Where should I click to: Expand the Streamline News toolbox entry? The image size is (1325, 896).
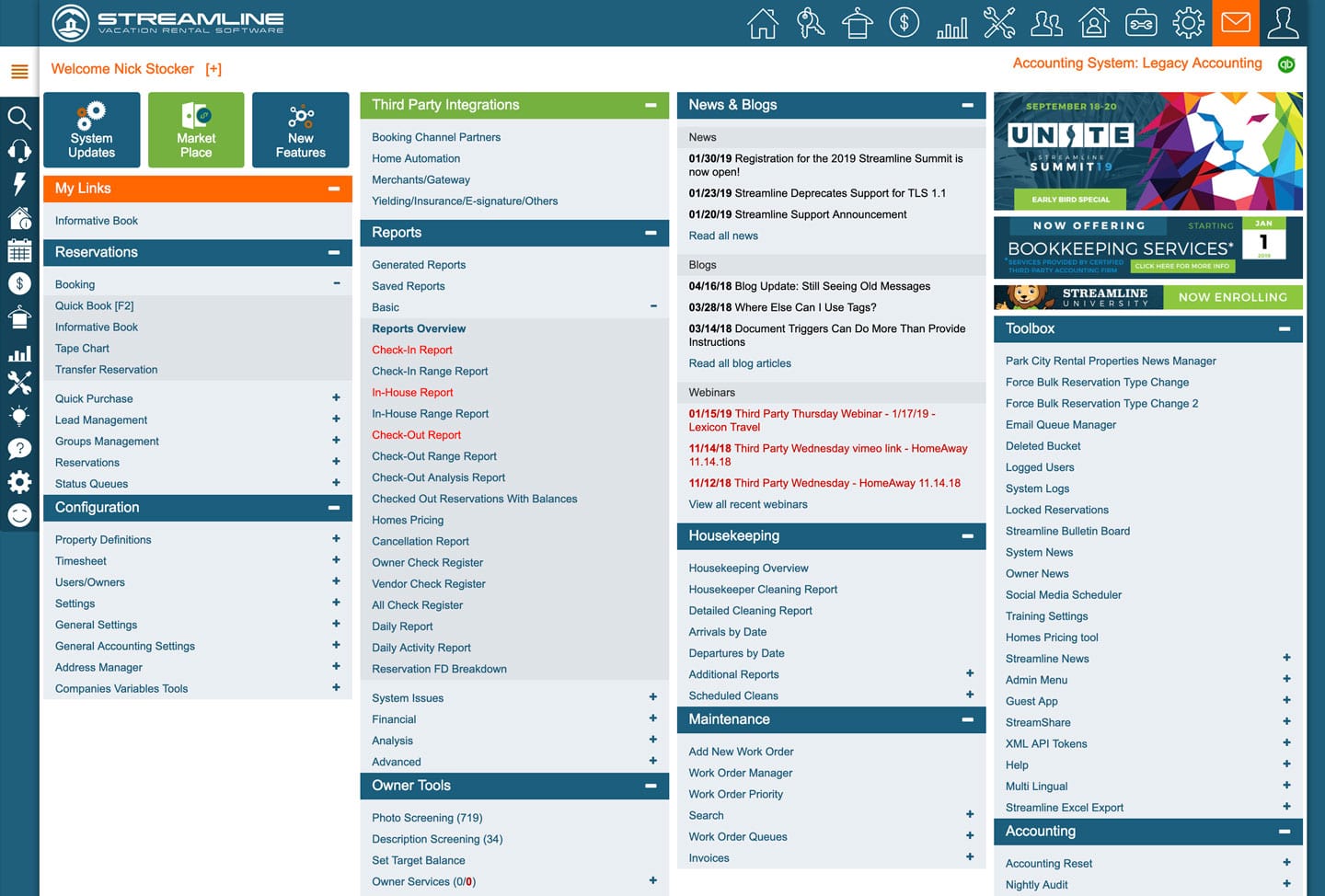[1286, 657]
